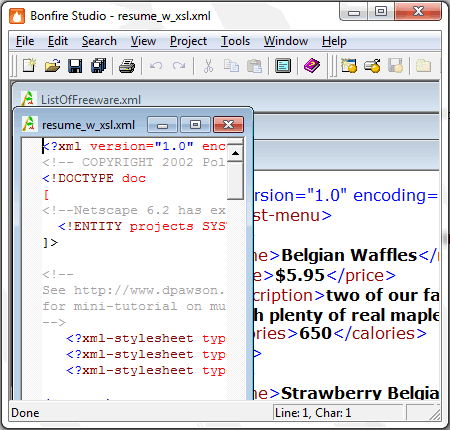450x430 pixels.
Task: Open the Tools menu
Action: pos(235,41)
